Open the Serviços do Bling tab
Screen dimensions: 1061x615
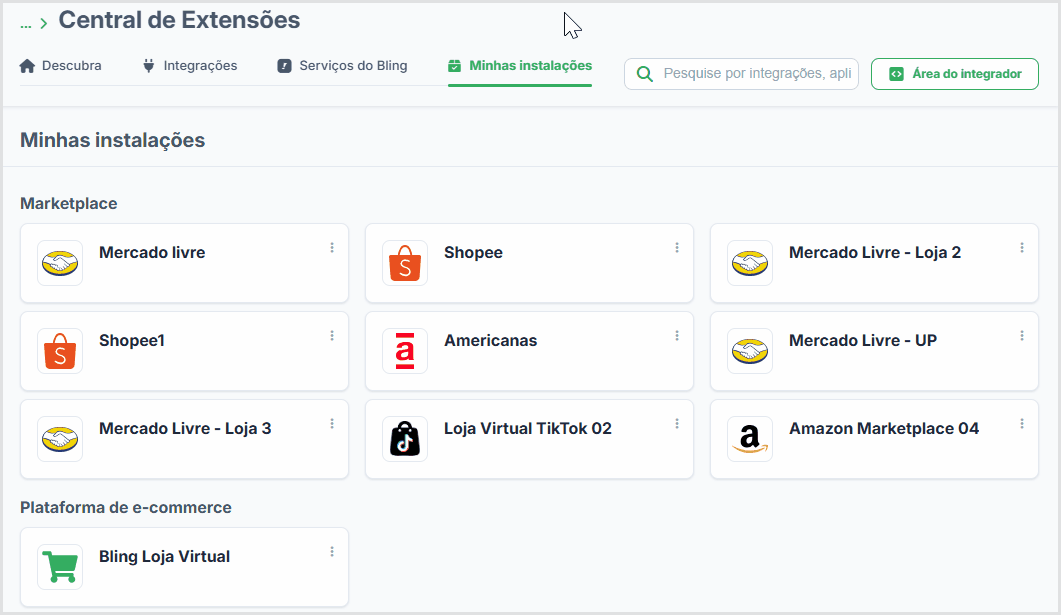pos(342,66)
